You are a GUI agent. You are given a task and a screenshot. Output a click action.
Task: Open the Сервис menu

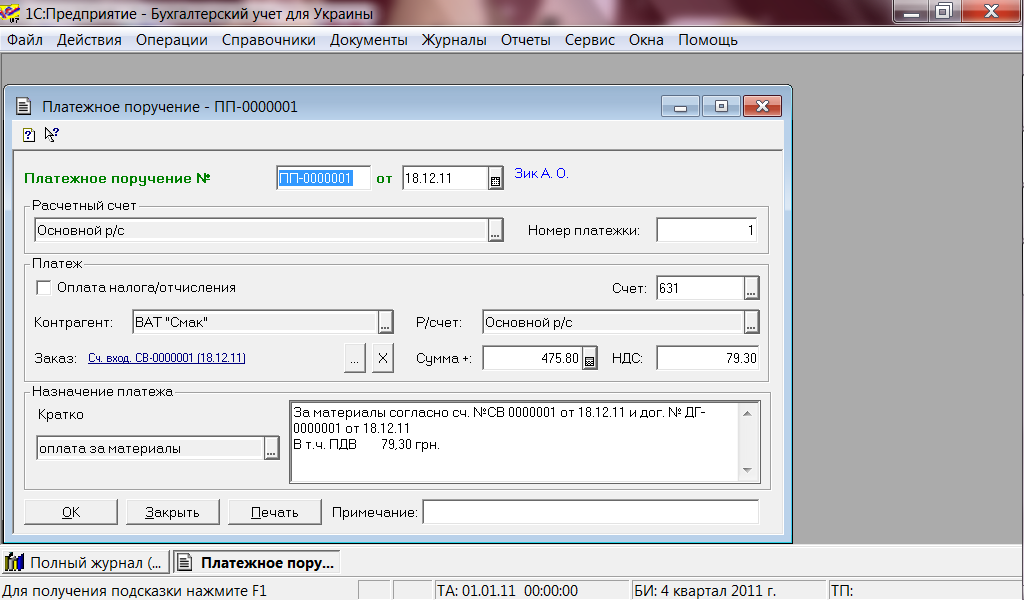point(590,40)
